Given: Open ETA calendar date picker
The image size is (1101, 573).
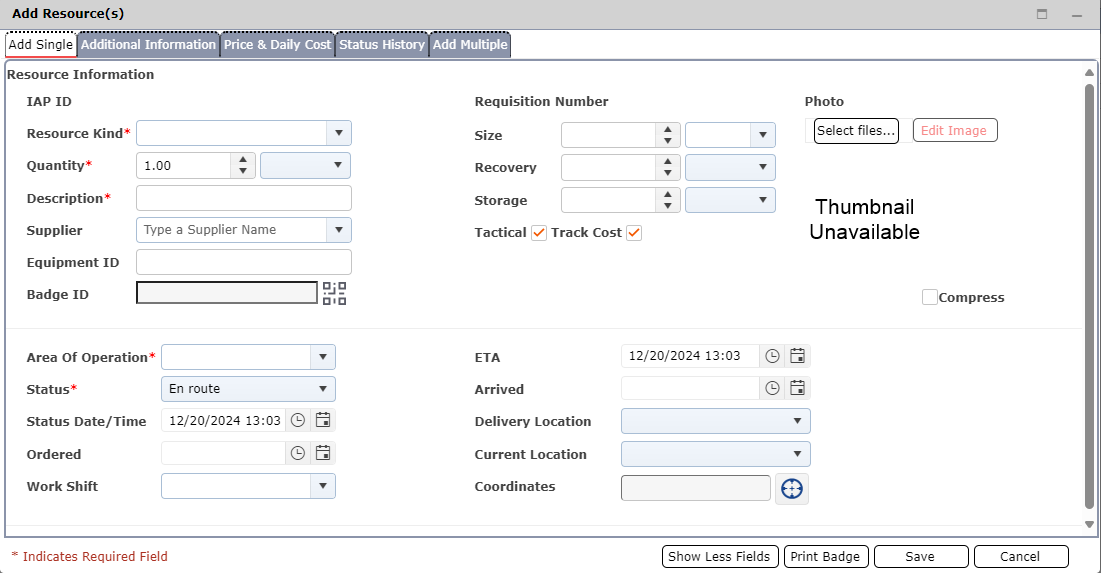Looking at the screenshot, I should 797,356.
